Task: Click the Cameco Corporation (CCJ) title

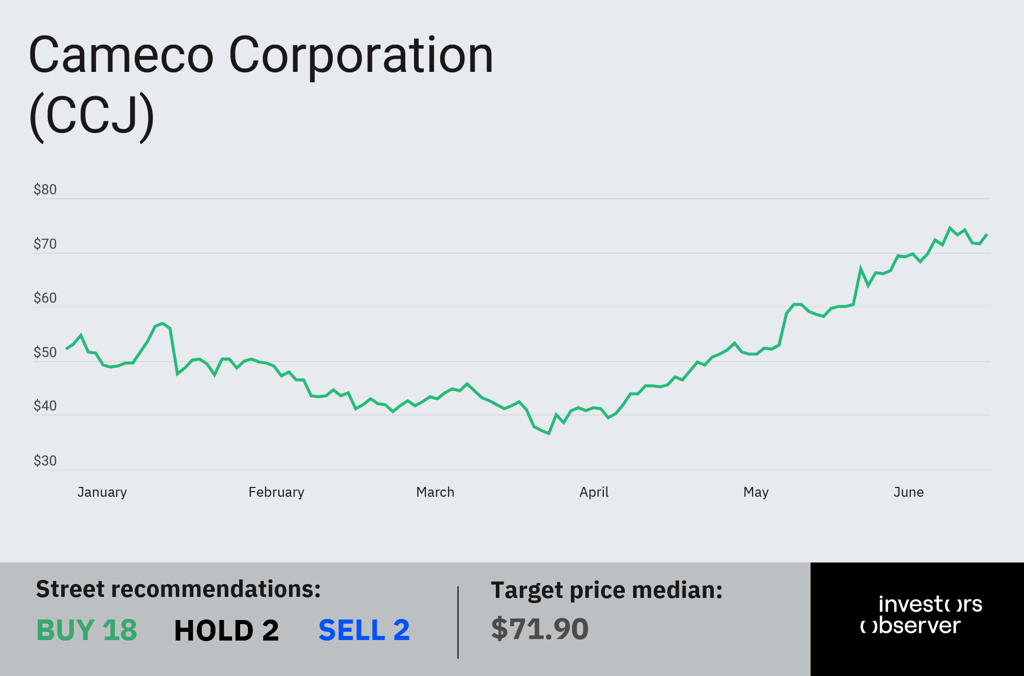Action: pos(261,86)
